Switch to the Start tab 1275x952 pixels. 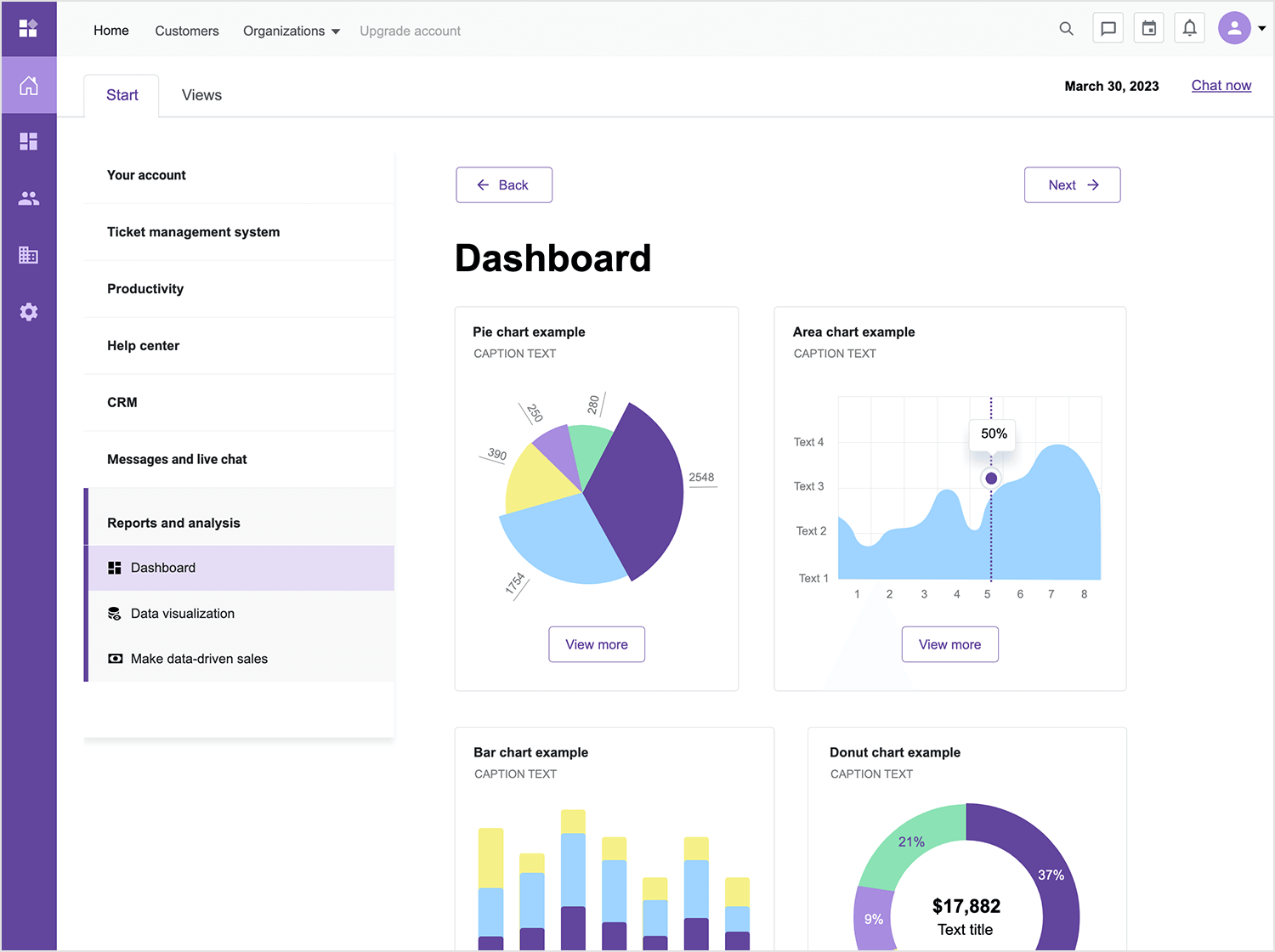tap(122, 95)
